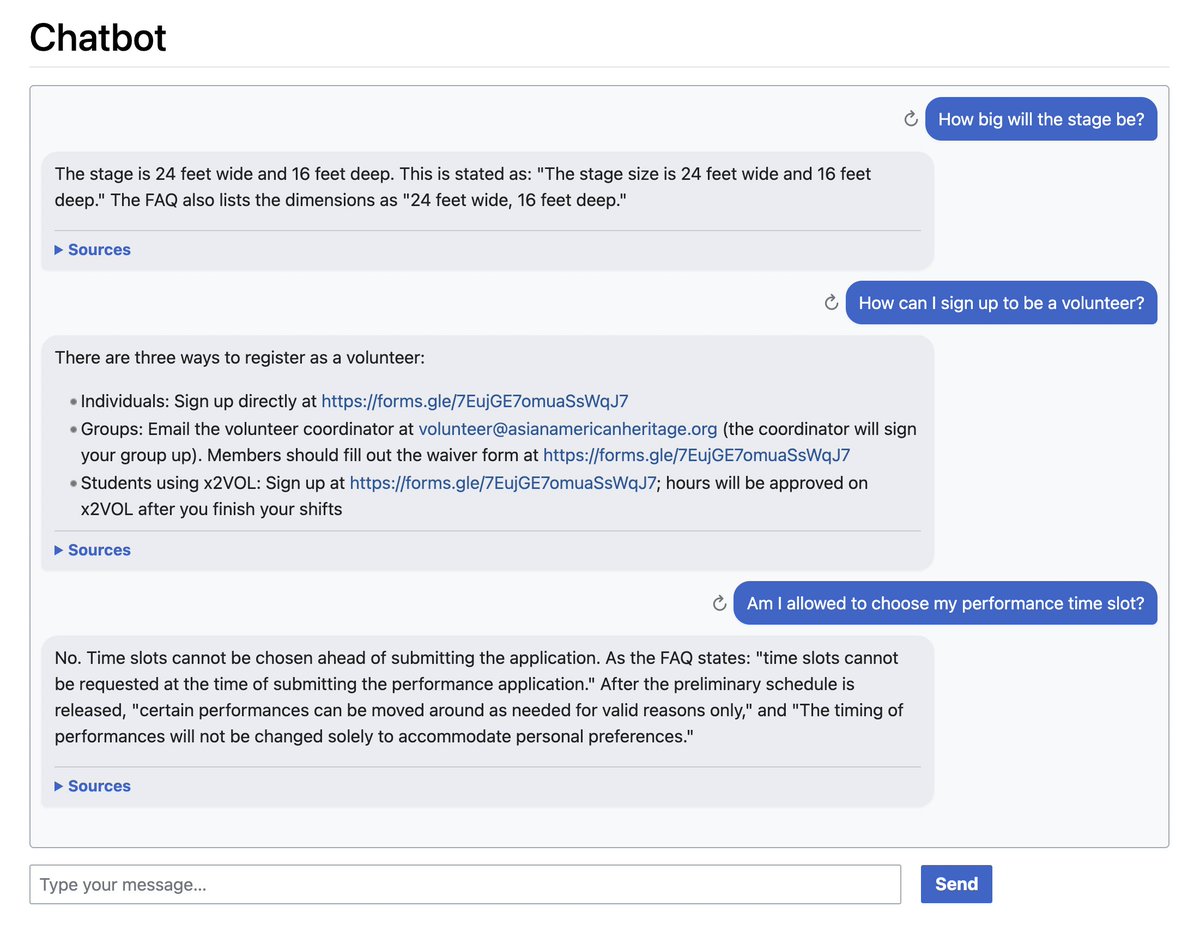Click the Send button
This screenshot has height=931, width=1200.
[956, 884]
